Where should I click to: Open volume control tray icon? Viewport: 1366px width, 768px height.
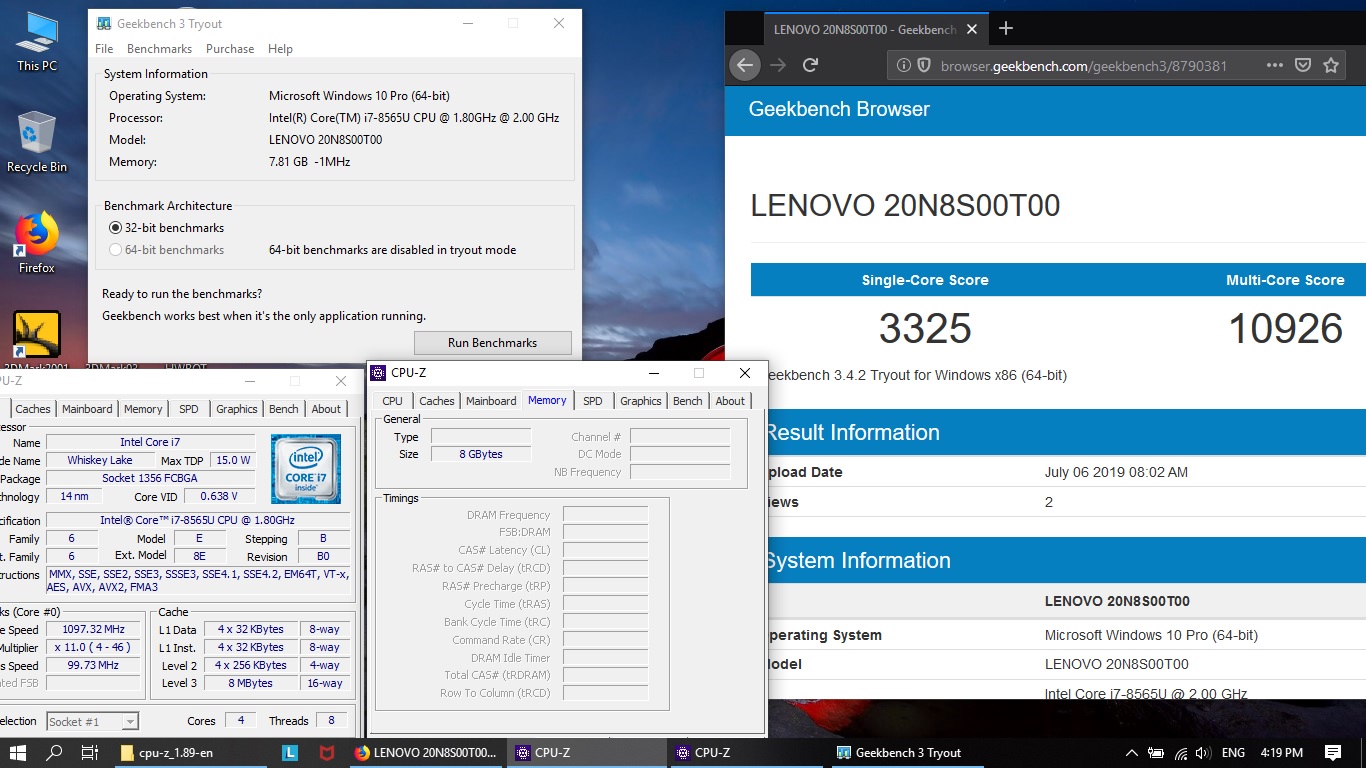tap(1203, 753)
